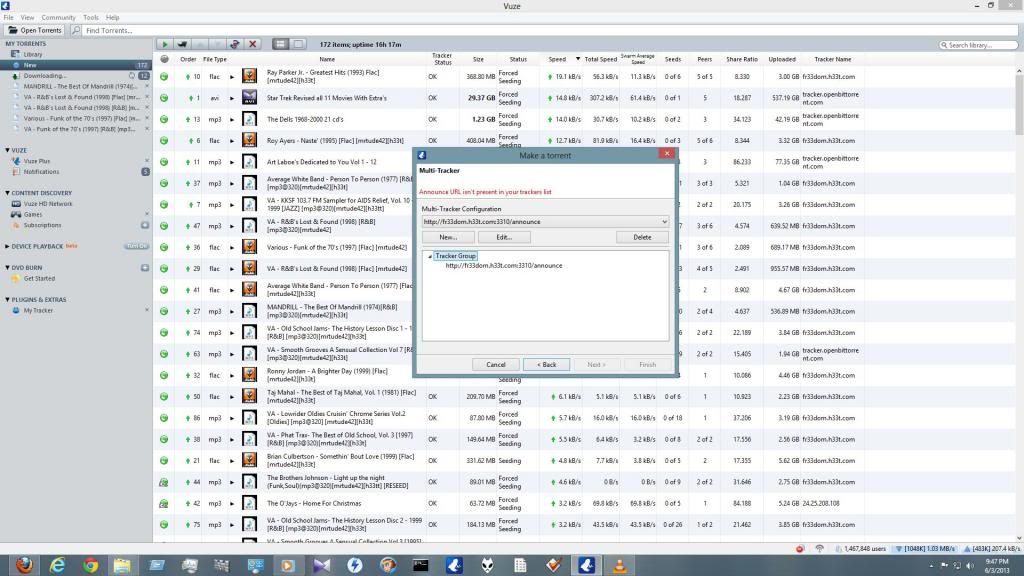The width and height of the screenshot is (1024, 576).
Task: Open the Community menu
Action: pos(58,18)
